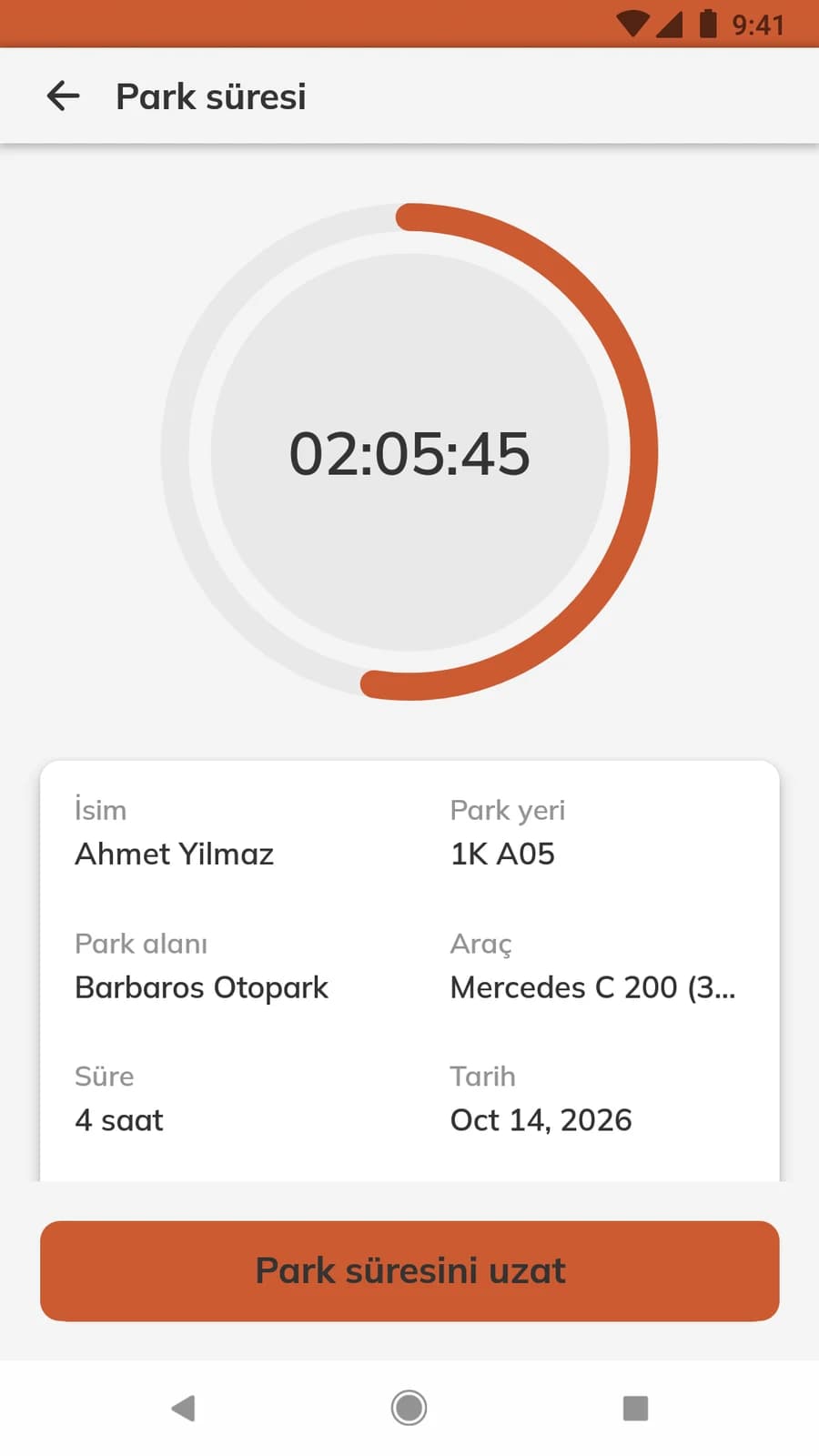
Task: Tap Android home circle button
Action: [409, 1408]
